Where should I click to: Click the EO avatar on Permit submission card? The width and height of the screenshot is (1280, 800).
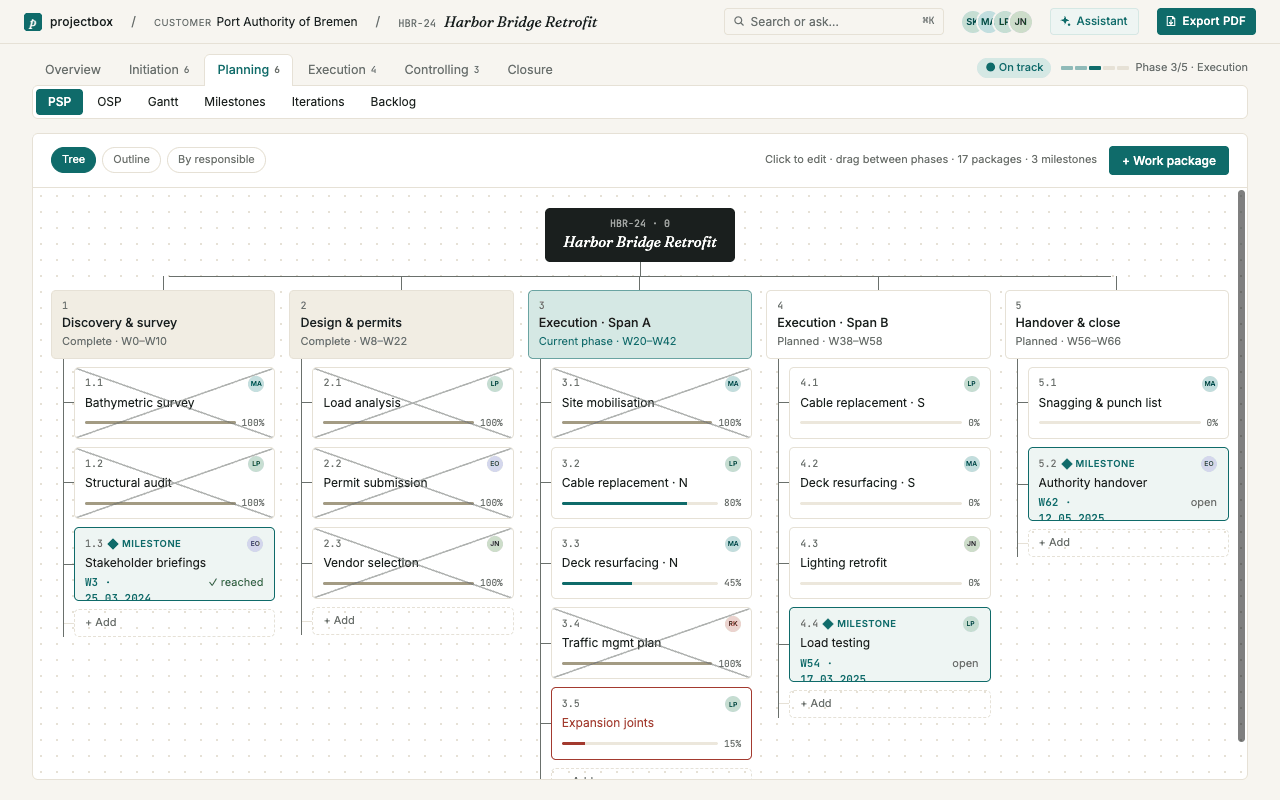click(494, 464)
